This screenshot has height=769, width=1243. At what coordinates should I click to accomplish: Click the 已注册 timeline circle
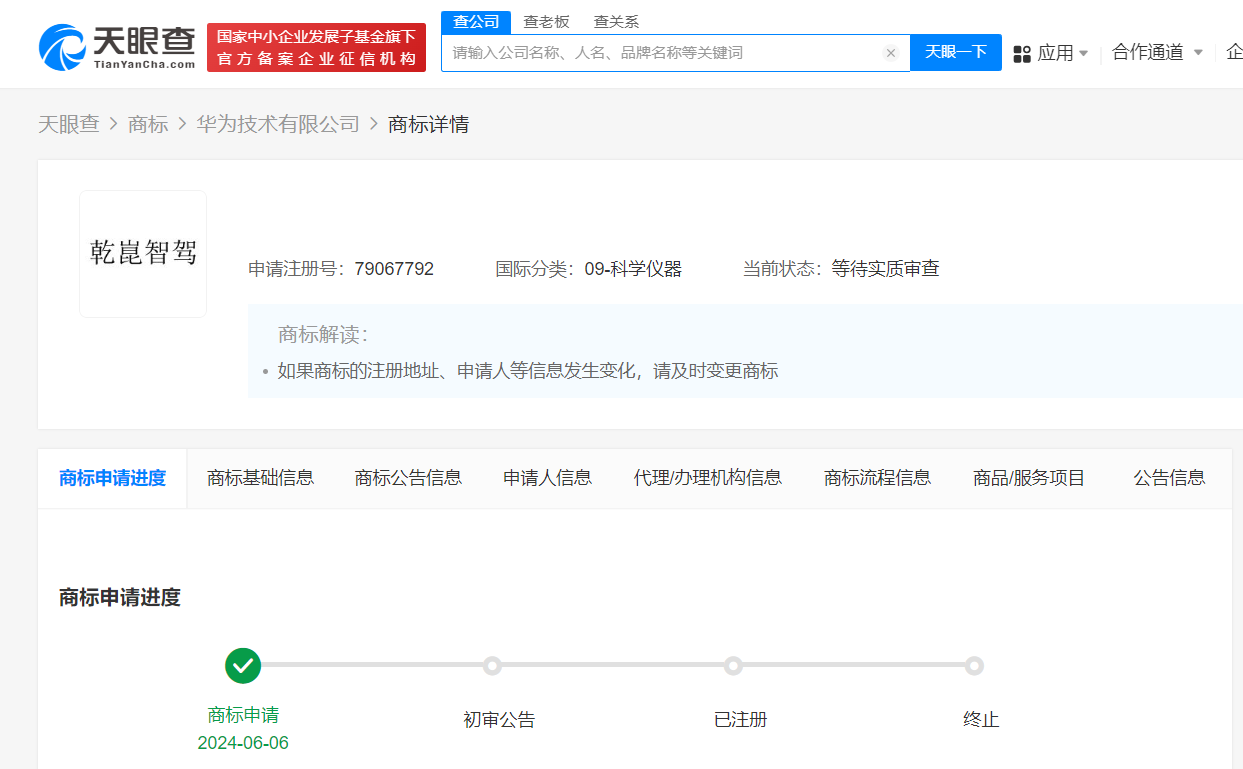[733, 665]
